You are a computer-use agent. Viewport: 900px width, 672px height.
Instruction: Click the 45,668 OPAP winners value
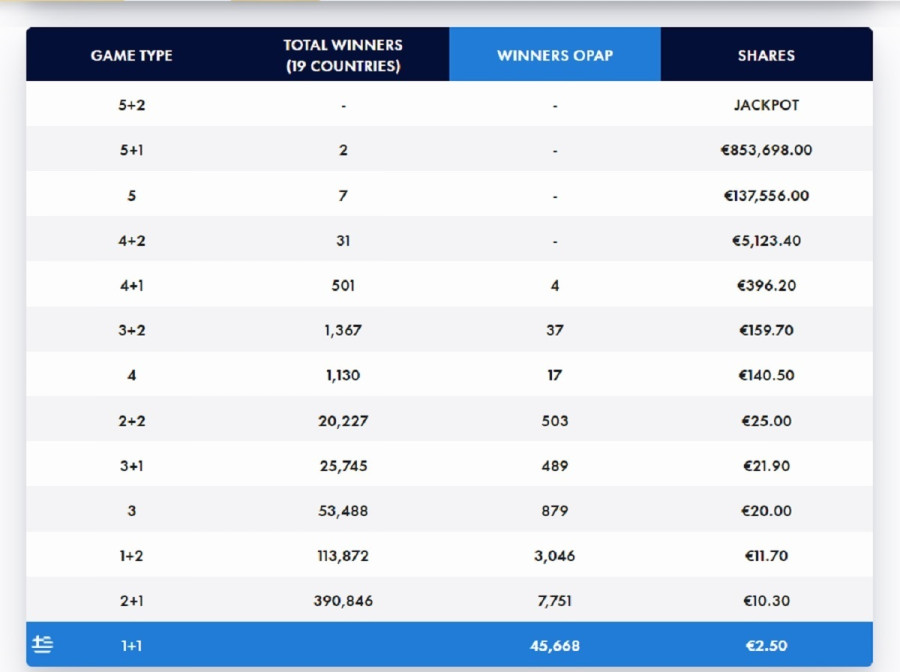[x=555, y=646]
